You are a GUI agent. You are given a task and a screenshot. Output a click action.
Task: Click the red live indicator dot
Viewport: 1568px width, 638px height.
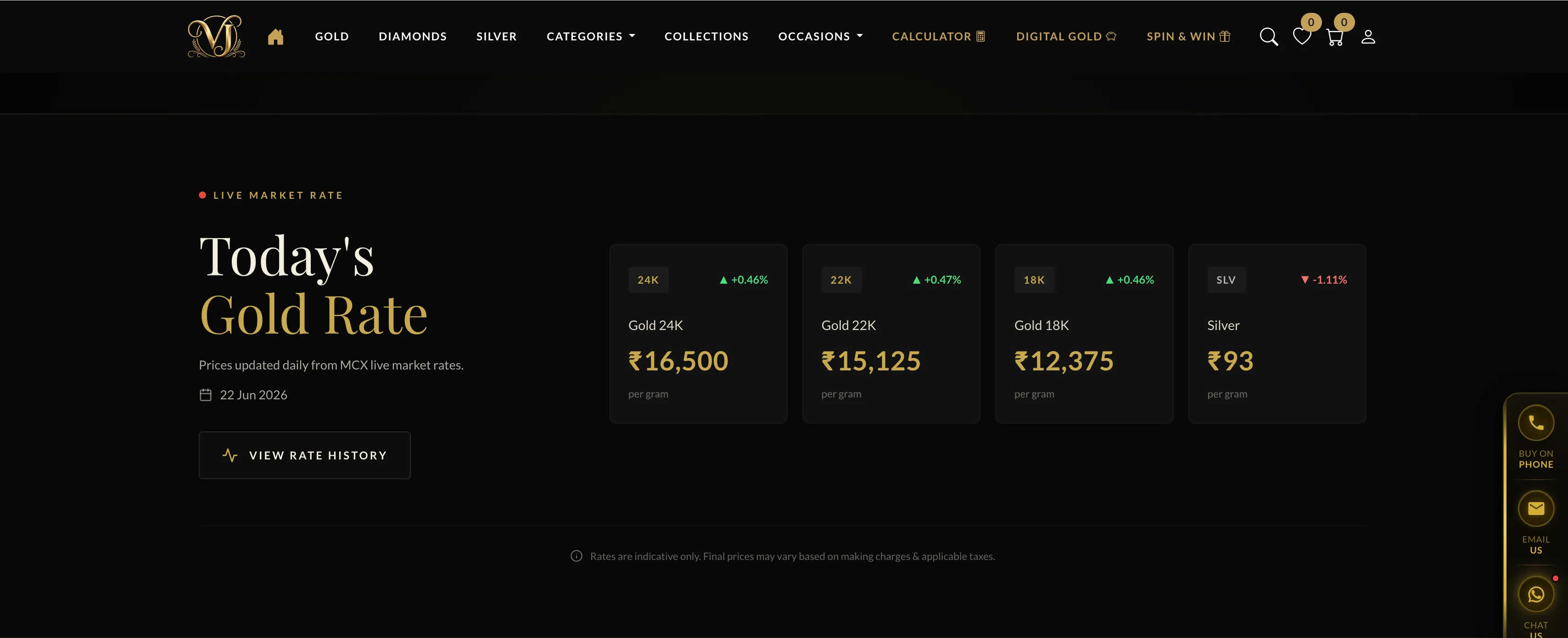tap(202, 195)
